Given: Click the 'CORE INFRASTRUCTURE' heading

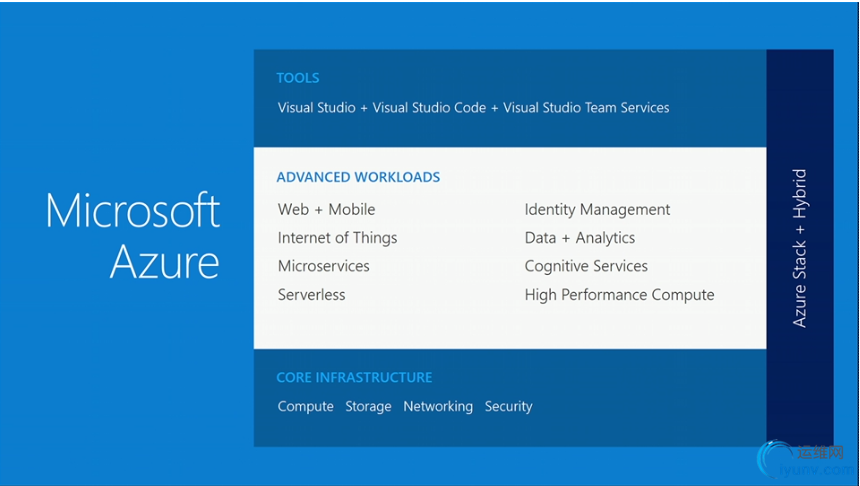Looking at the screenshot, I should pyautogui.click(x=354, y=377).
